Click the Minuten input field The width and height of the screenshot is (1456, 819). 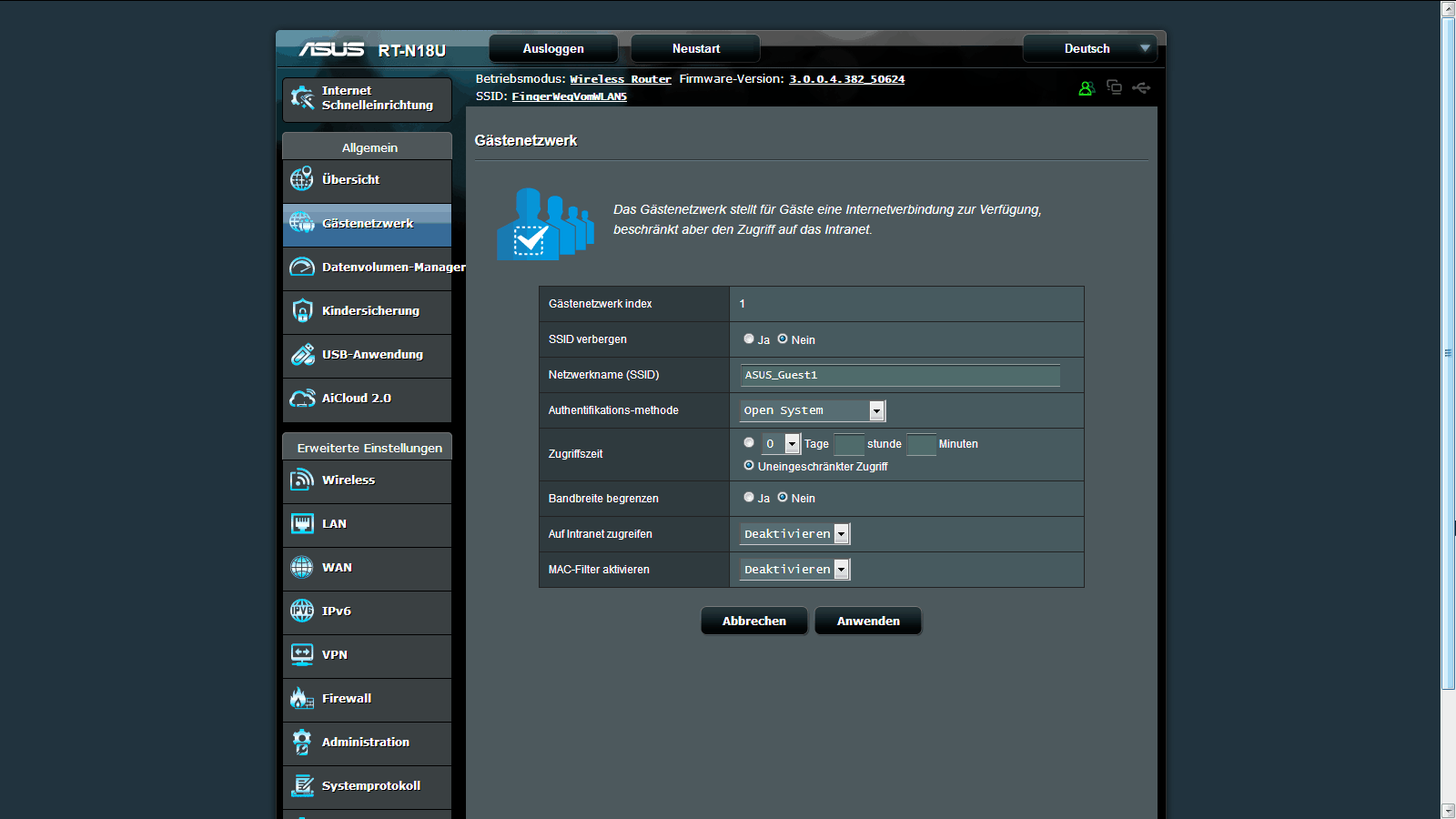(x=921, y=444)
